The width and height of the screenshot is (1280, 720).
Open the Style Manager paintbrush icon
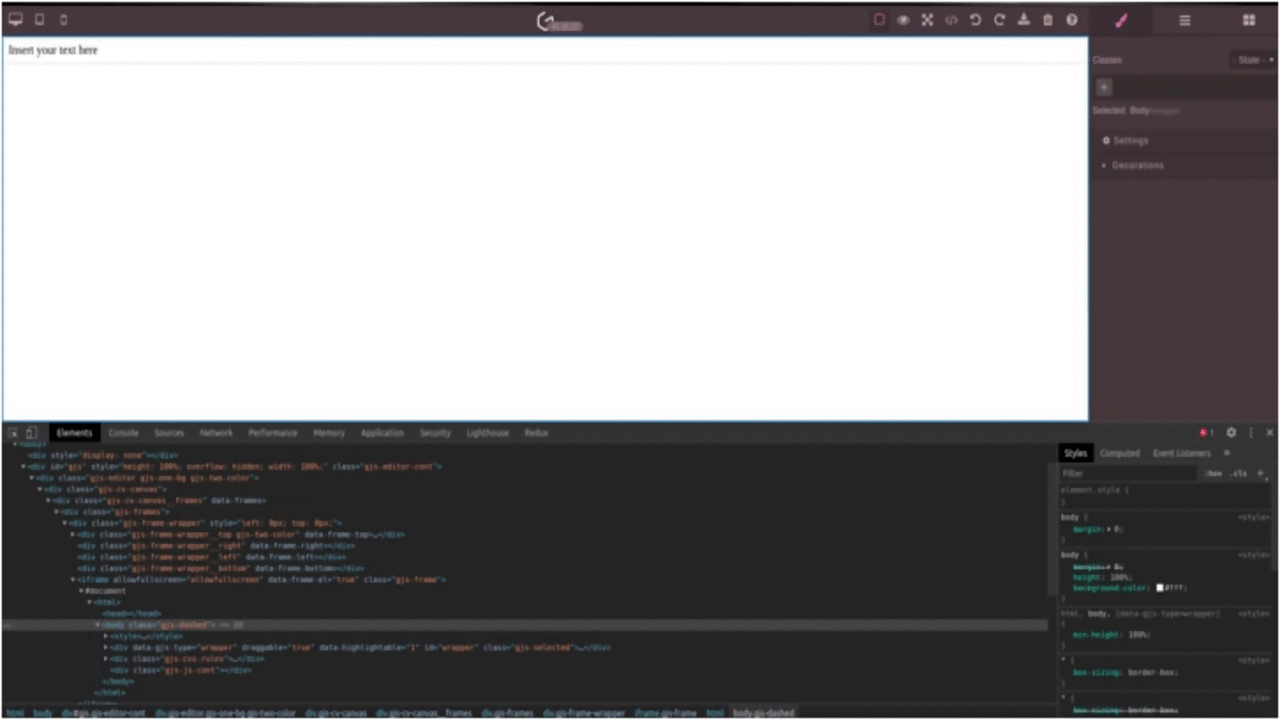[x=1121, y=20]
